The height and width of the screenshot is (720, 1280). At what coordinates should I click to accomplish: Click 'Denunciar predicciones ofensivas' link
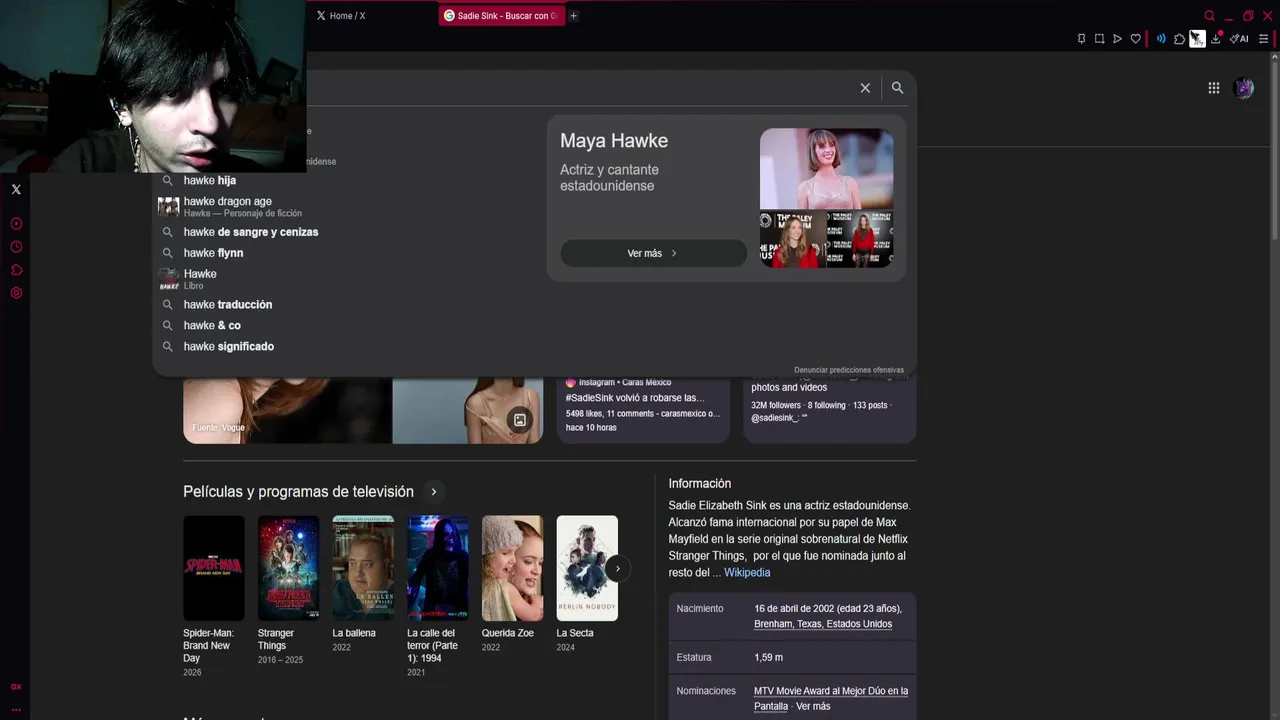click(x=849, y=370)
